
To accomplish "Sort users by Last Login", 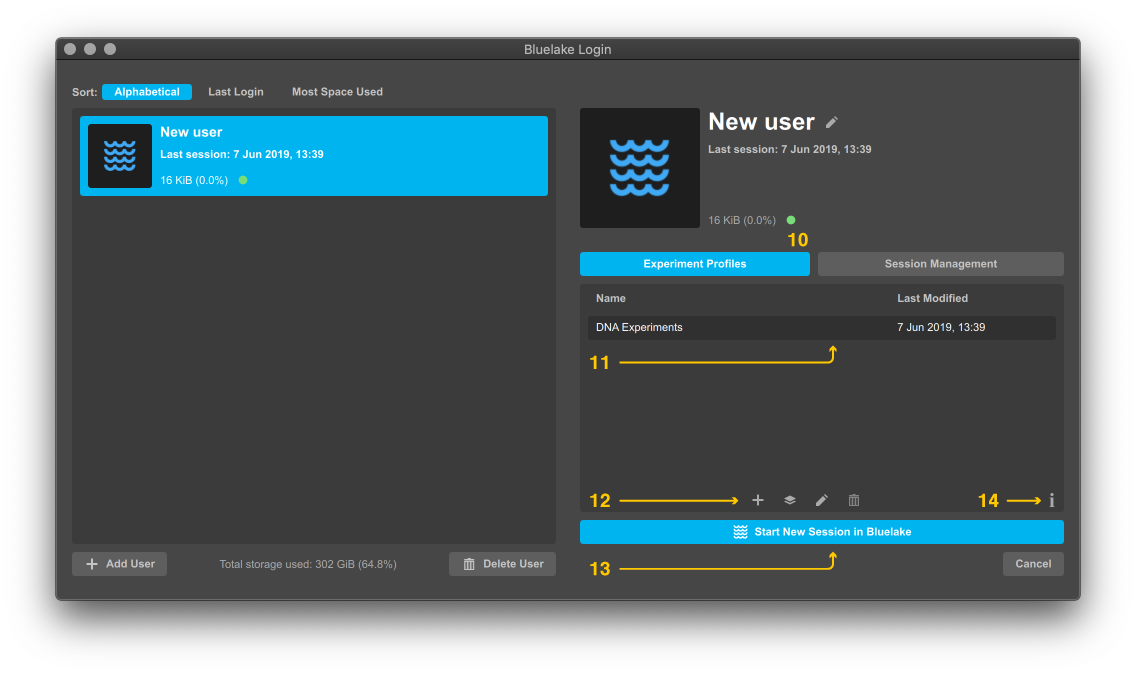I will coord(236,92).
